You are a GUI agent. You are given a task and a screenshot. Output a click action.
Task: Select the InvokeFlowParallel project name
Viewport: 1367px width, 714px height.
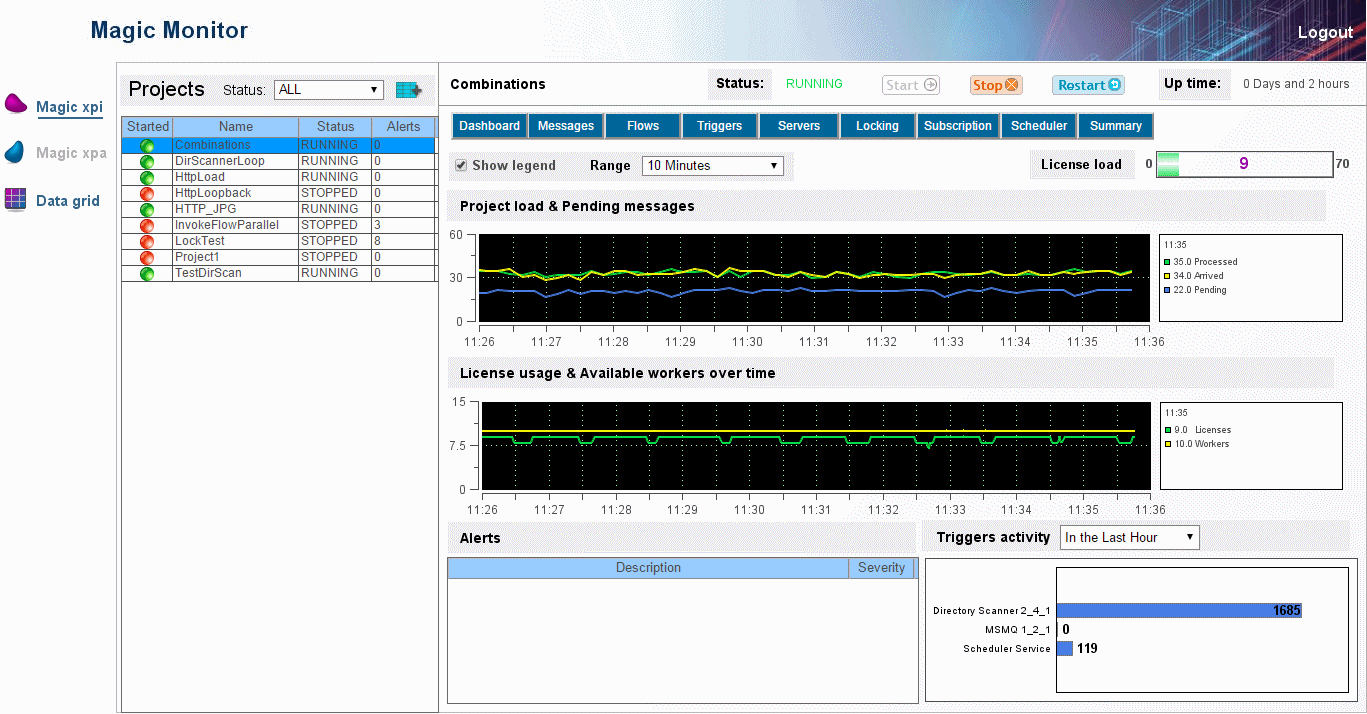click(227, 225)
